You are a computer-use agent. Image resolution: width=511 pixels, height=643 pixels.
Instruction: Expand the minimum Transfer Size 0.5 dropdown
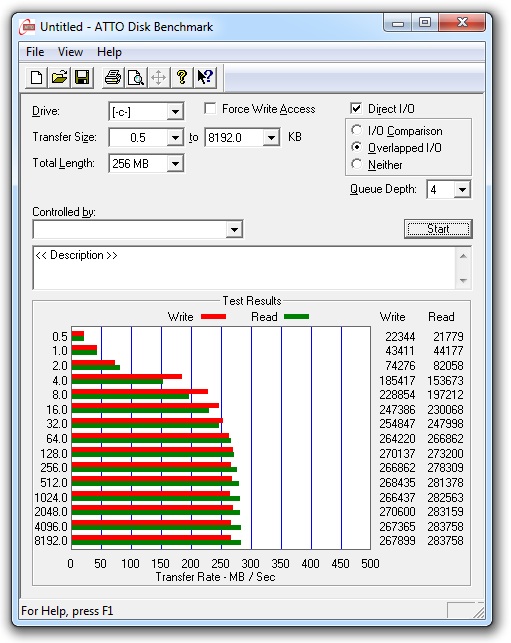click(x=175, y=137)
